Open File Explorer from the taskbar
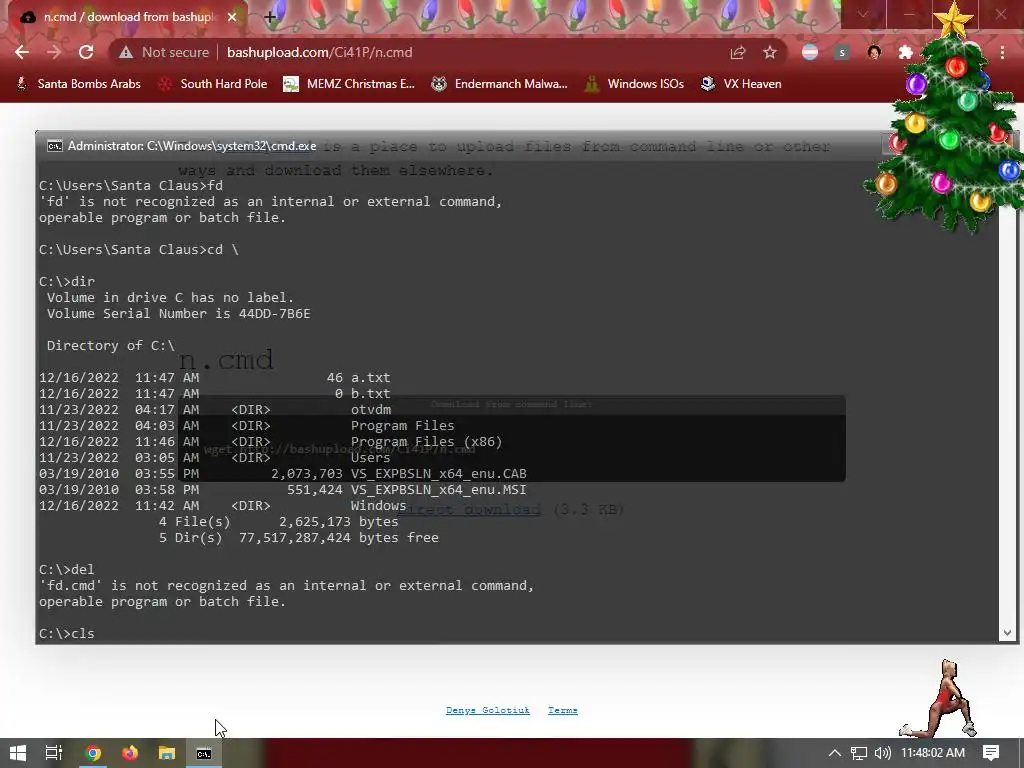 (x=167, y=753)
